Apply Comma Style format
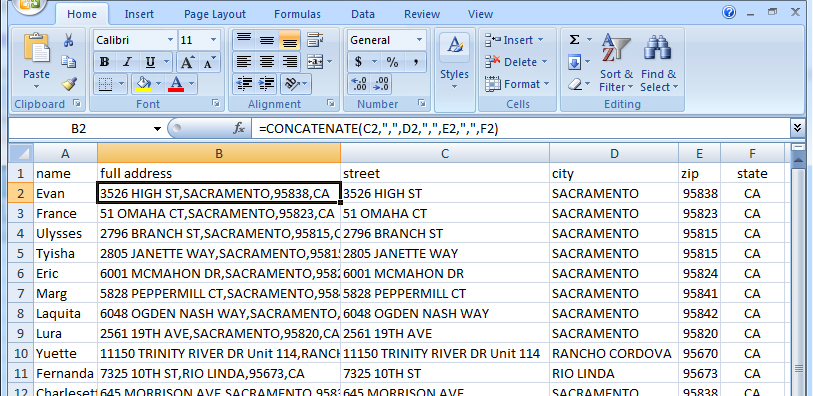Viewport: 813px width, 396px height. click(415, 62)
